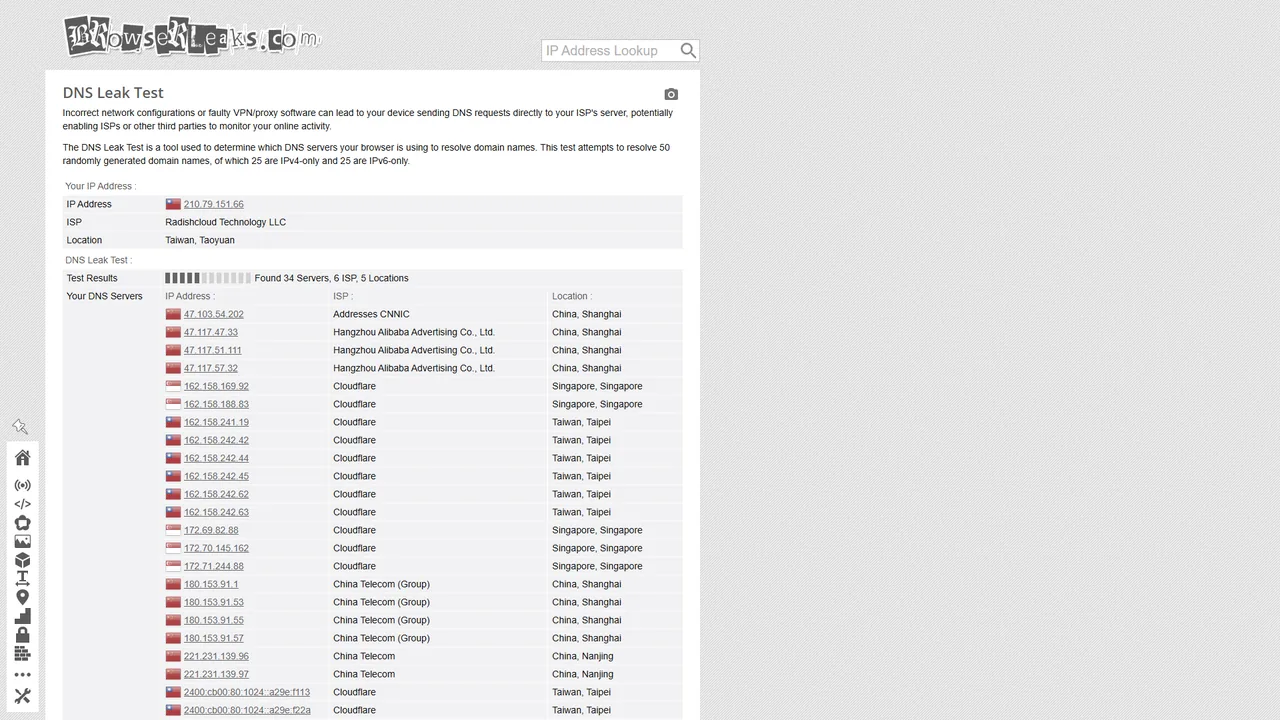Open the stairs icon in sidebar
Image resolution: width=1280 pixels, height=720 pixels.
[22, 616]
